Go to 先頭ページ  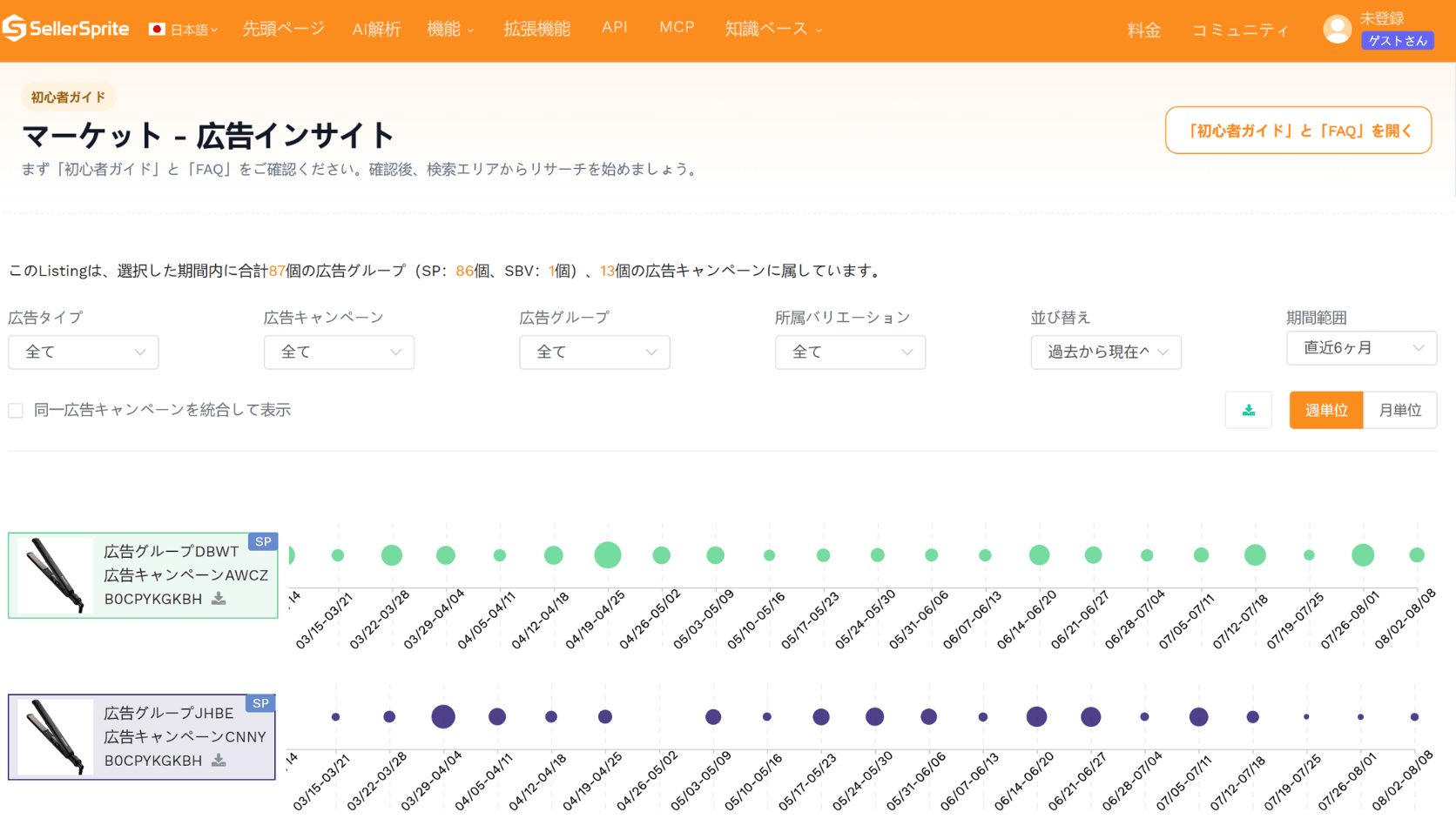(283, 29)
